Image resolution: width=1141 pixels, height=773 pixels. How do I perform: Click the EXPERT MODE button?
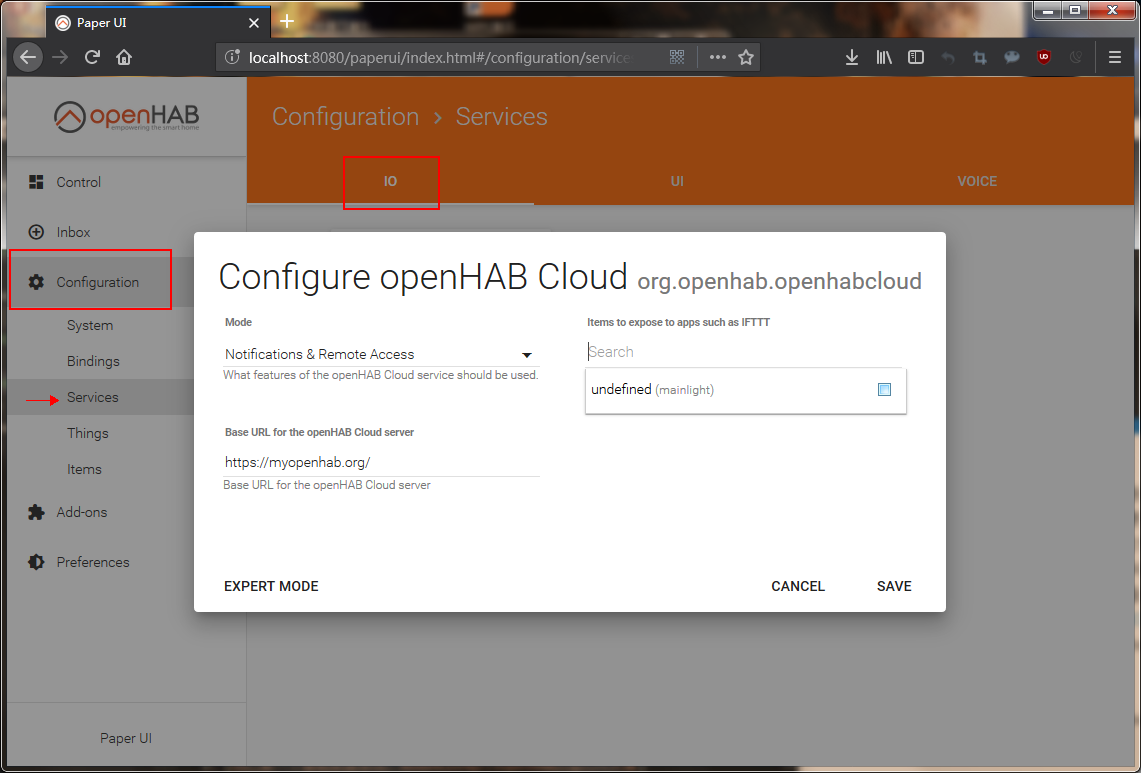[x=271, y=587]
